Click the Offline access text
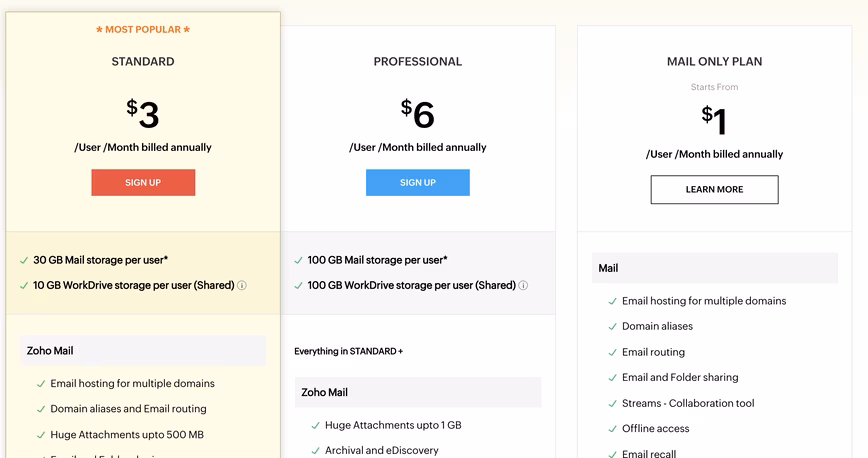This screenshot has height=458, width=868. tap(655, 429)
